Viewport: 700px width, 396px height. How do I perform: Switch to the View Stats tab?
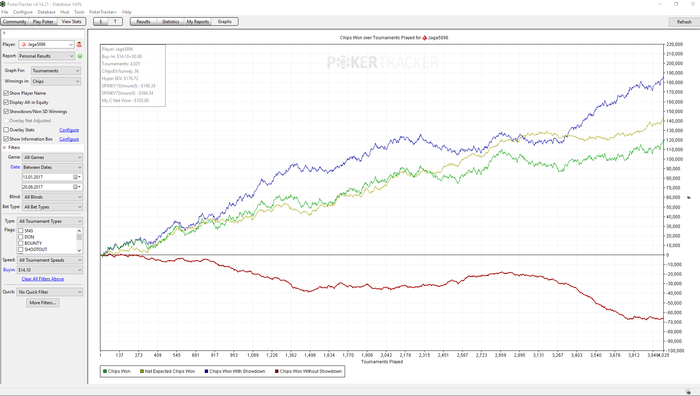click(71, 21)
